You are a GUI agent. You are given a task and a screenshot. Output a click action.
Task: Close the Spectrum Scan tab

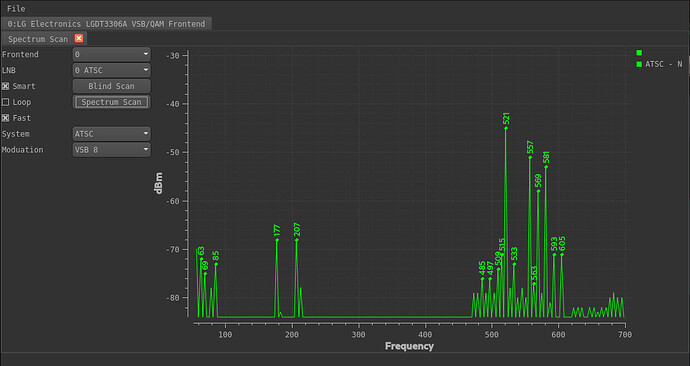[79, 38]
